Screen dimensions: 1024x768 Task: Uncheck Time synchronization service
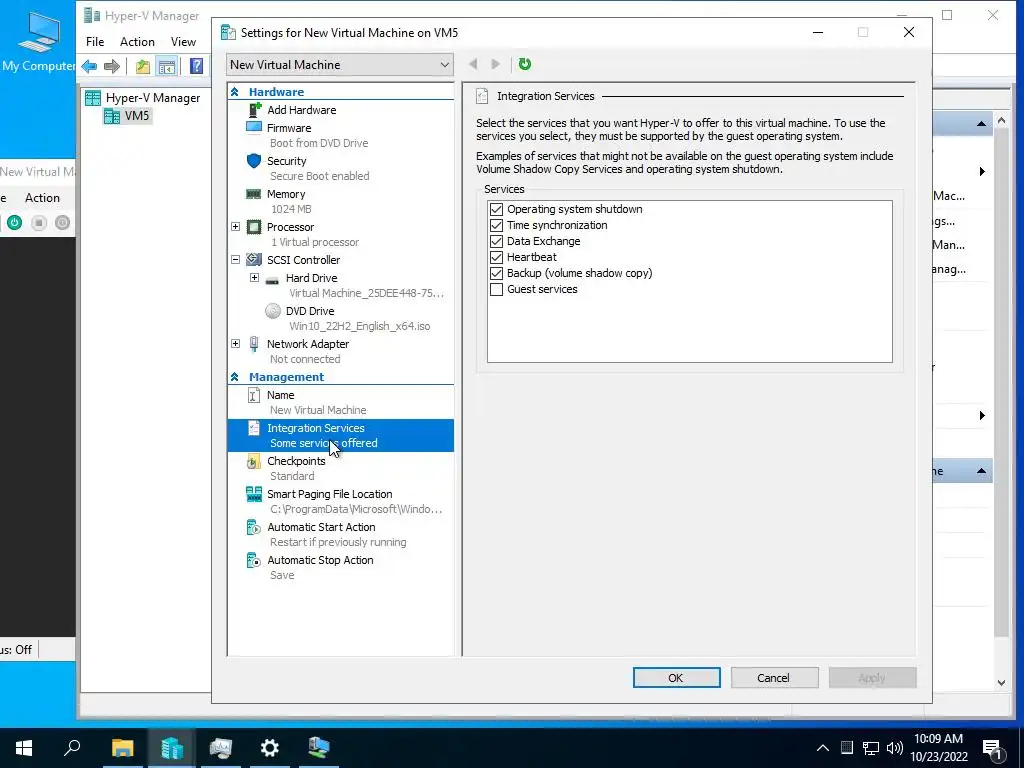point(496,225)
